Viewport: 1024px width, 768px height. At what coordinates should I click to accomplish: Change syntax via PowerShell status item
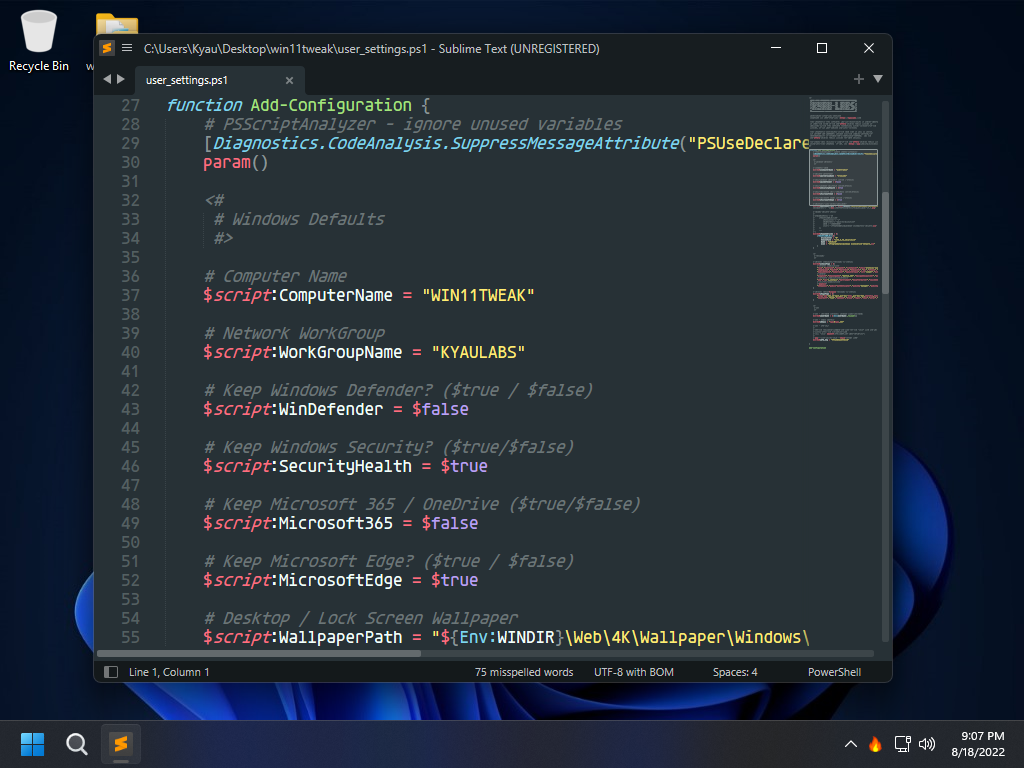tap(834, 672)
